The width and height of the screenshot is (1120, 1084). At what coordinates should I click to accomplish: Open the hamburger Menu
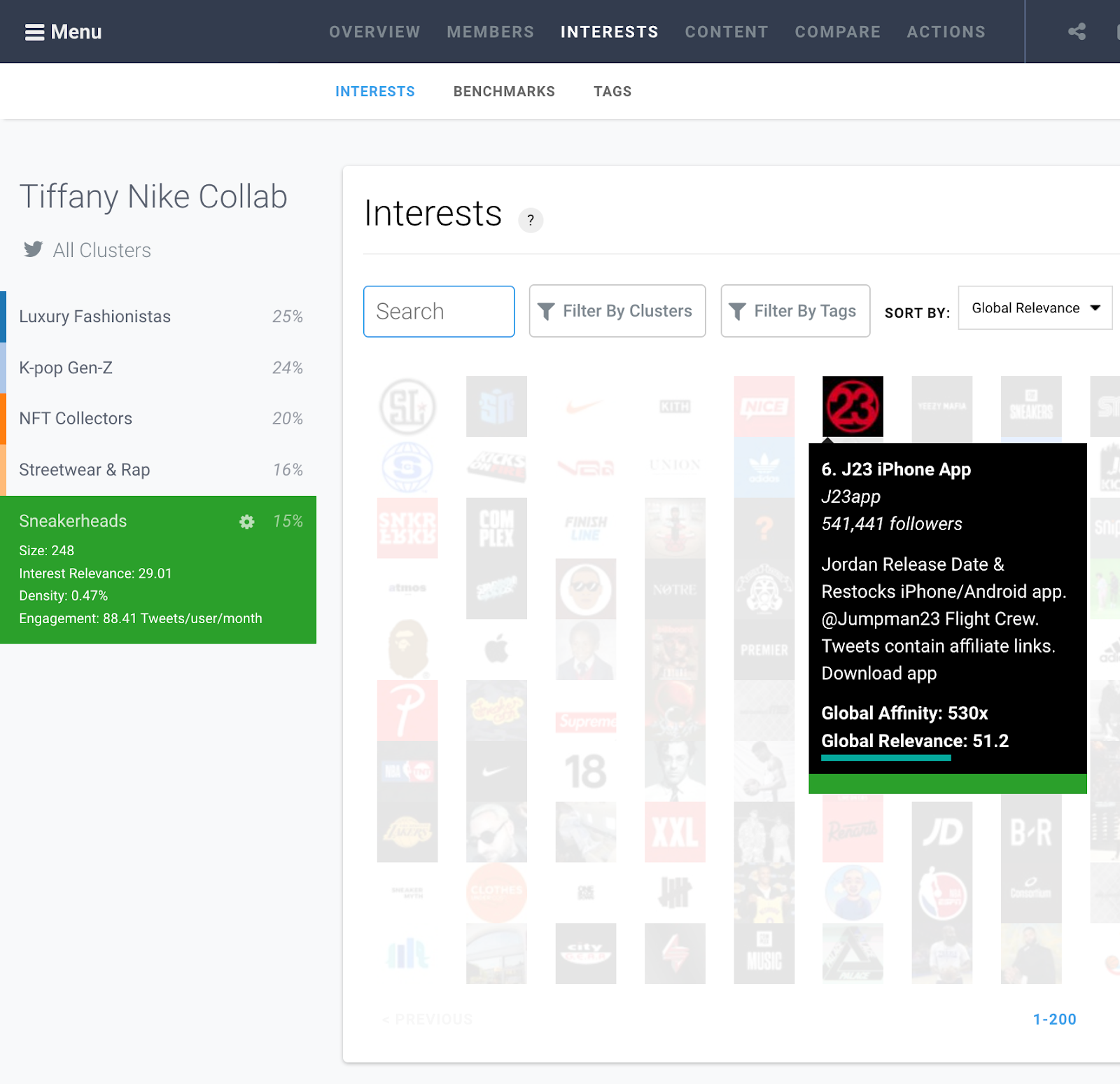pos(63,32)
